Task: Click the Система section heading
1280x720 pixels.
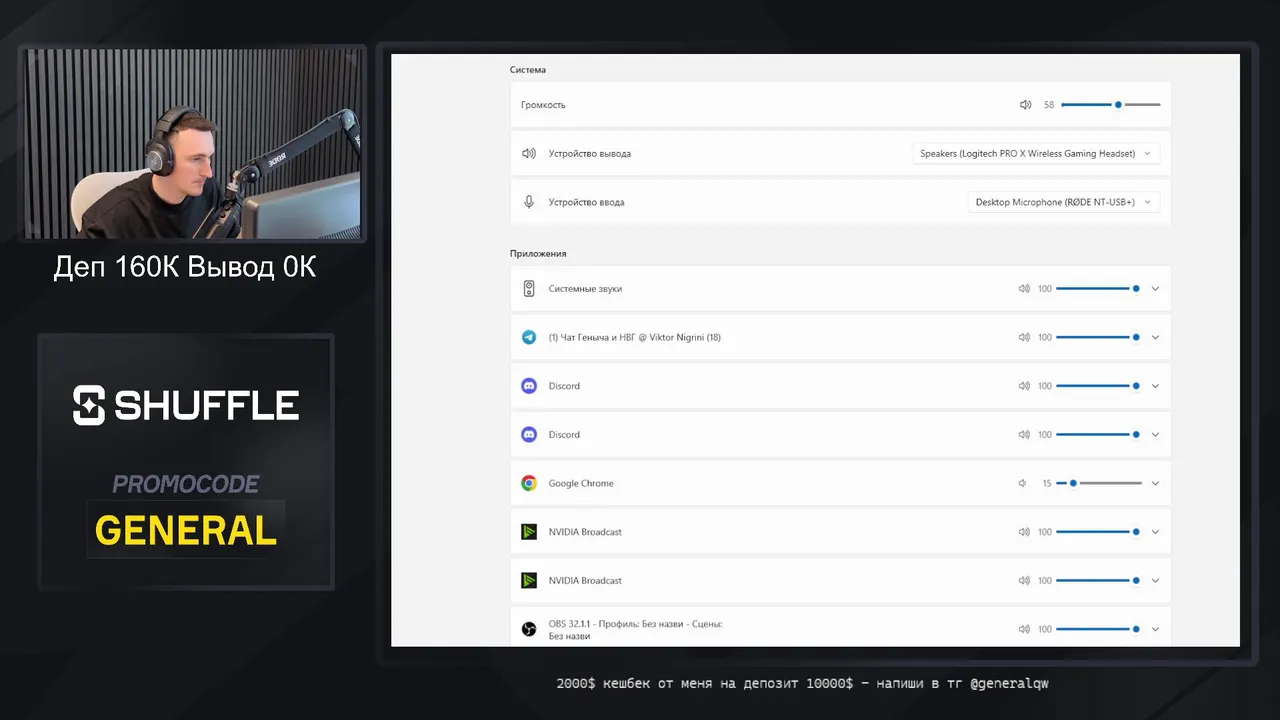Action: coord(528,70)
